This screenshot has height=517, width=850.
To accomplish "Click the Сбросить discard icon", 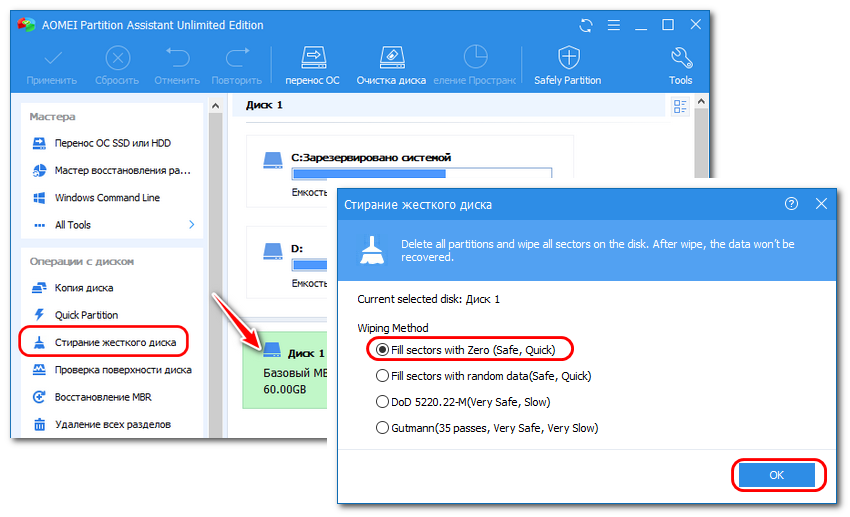I will pos(118,58).
